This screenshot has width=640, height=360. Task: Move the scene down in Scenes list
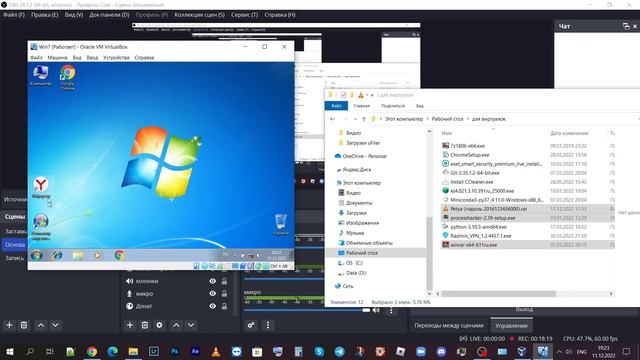pyautogui.click(x=55, y=325)
